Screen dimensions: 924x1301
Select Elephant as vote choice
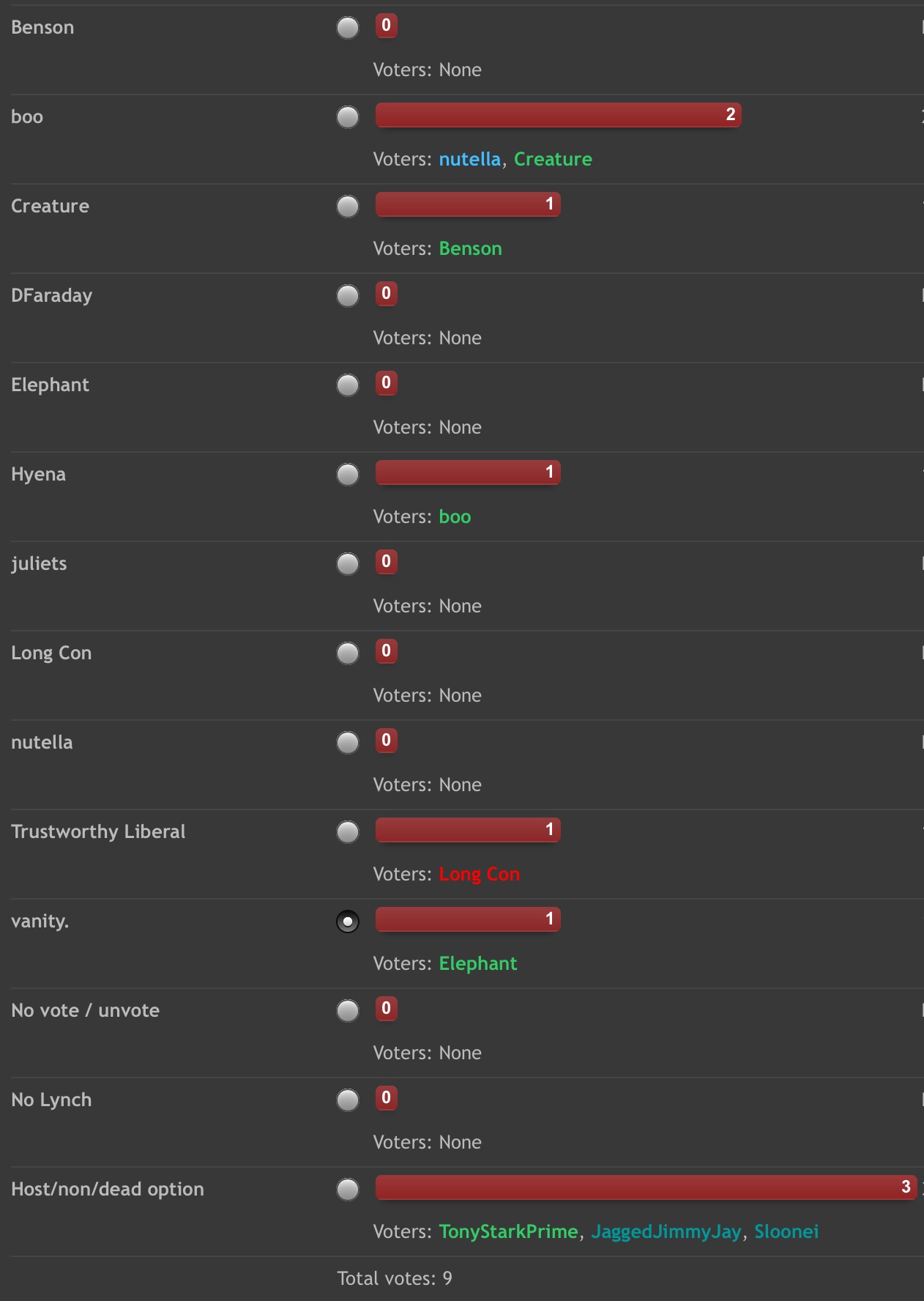[348, 385]
